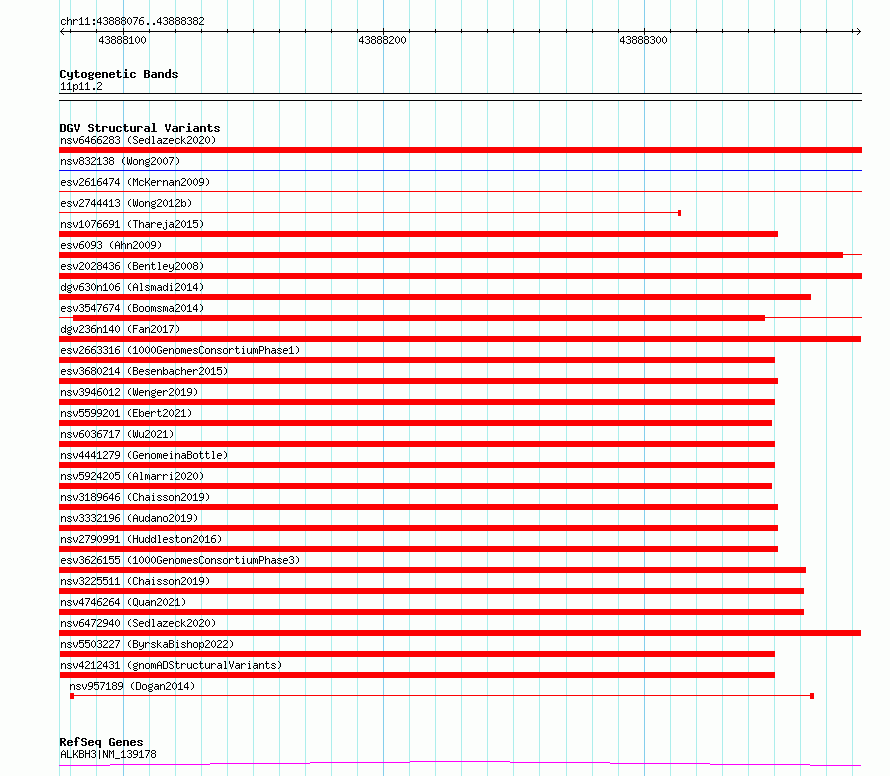Click the right end marker of nsv957189
The height and width of the screenshot is (776, 890).
point(812,696)
